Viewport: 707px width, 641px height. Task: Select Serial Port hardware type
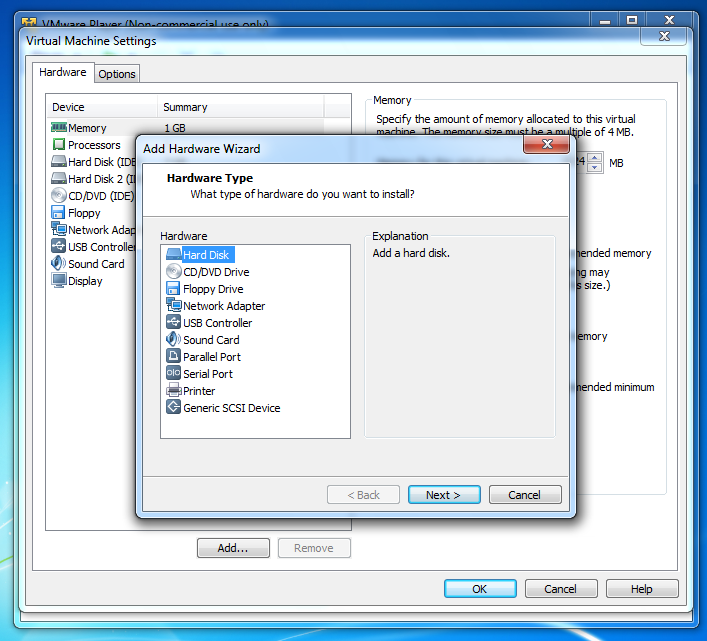(207, 374)
